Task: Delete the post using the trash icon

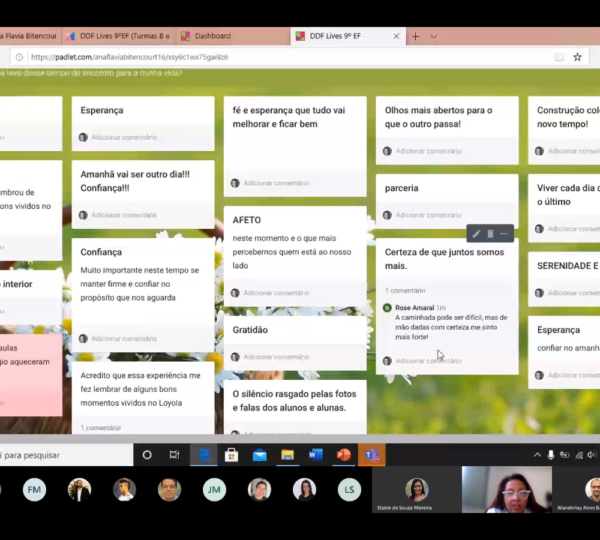Action: click(x=490, y=234)
